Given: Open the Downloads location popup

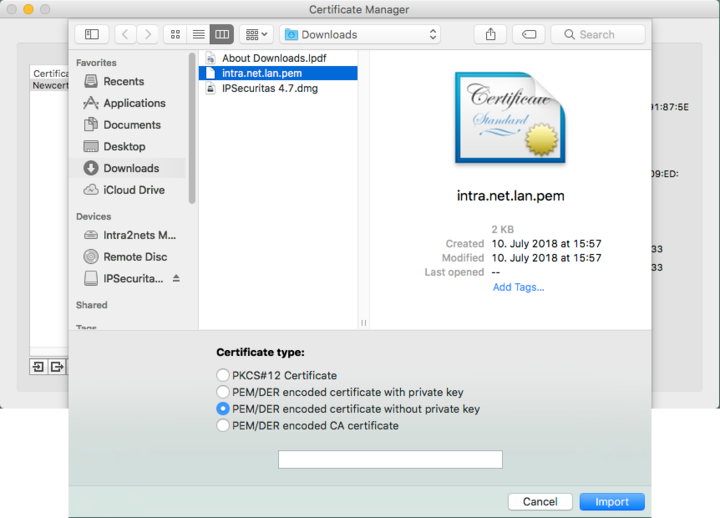Looking at the screenshot, I should (360, 34).
